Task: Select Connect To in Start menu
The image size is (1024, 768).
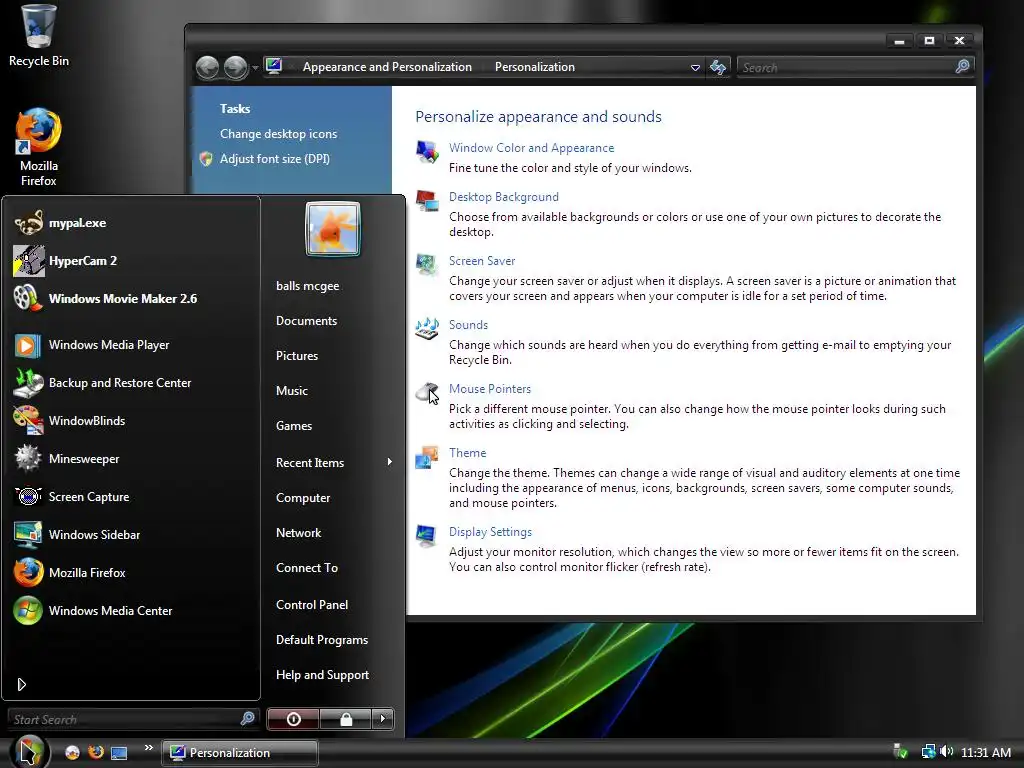Action: tap(306, 568)
